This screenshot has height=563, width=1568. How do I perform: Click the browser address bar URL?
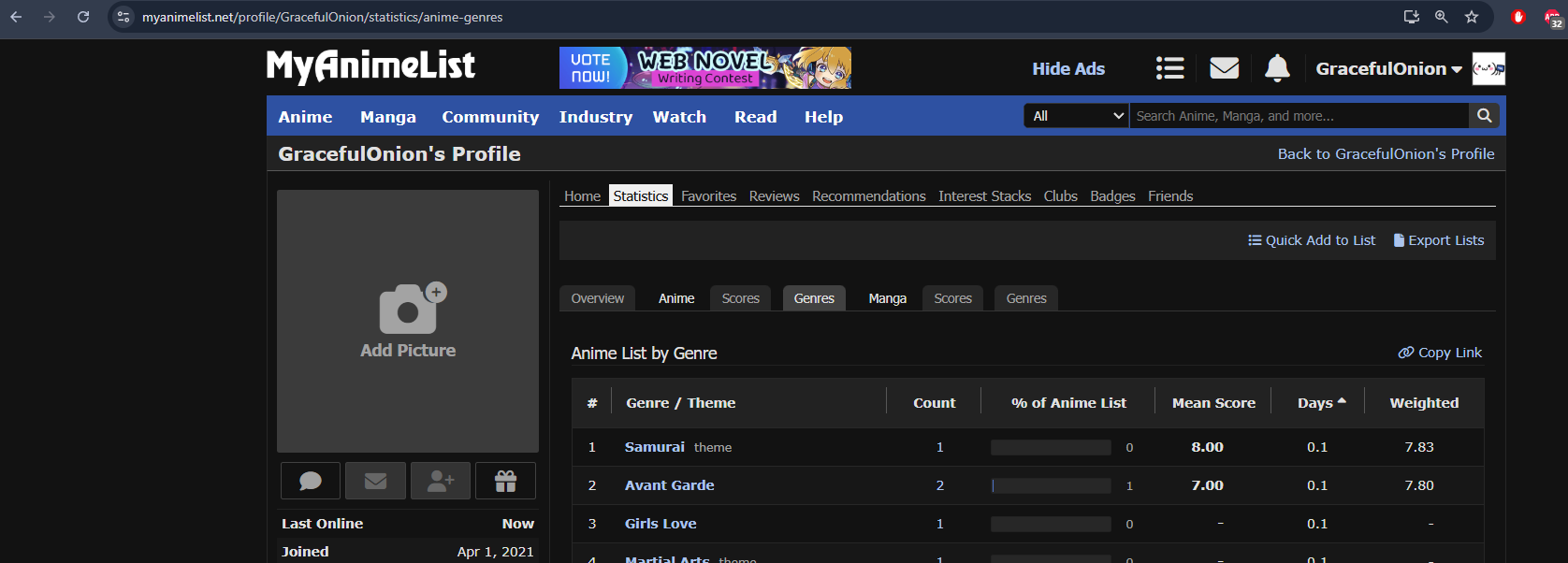point(323,17)
